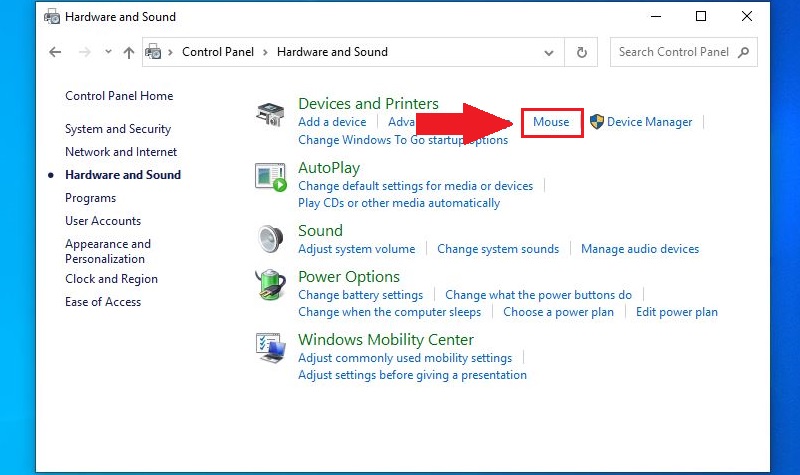Open Manage audio devices

[640, 249]
